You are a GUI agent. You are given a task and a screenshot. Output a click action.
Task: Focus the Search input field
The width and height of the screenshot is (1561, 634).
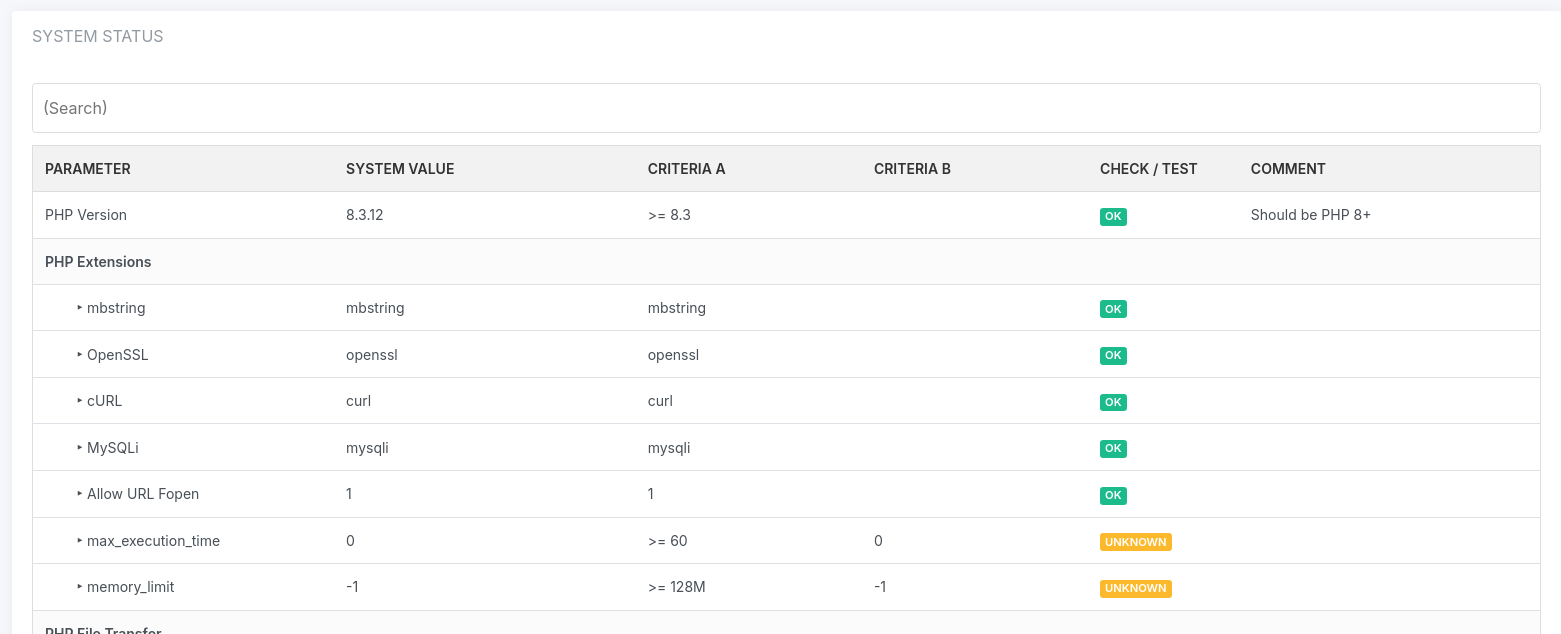pyautogui.click(x=786, y=108)
